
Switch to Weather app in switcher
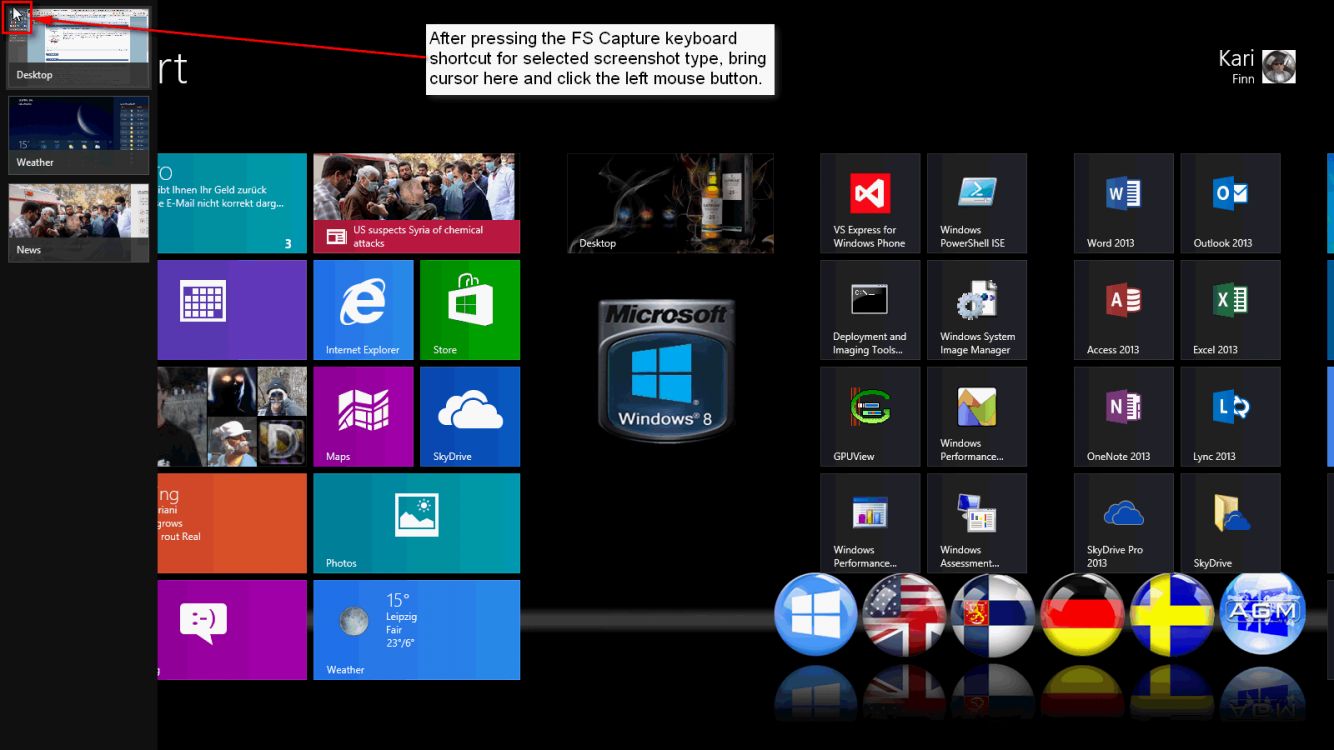click(x=78, y=136)
